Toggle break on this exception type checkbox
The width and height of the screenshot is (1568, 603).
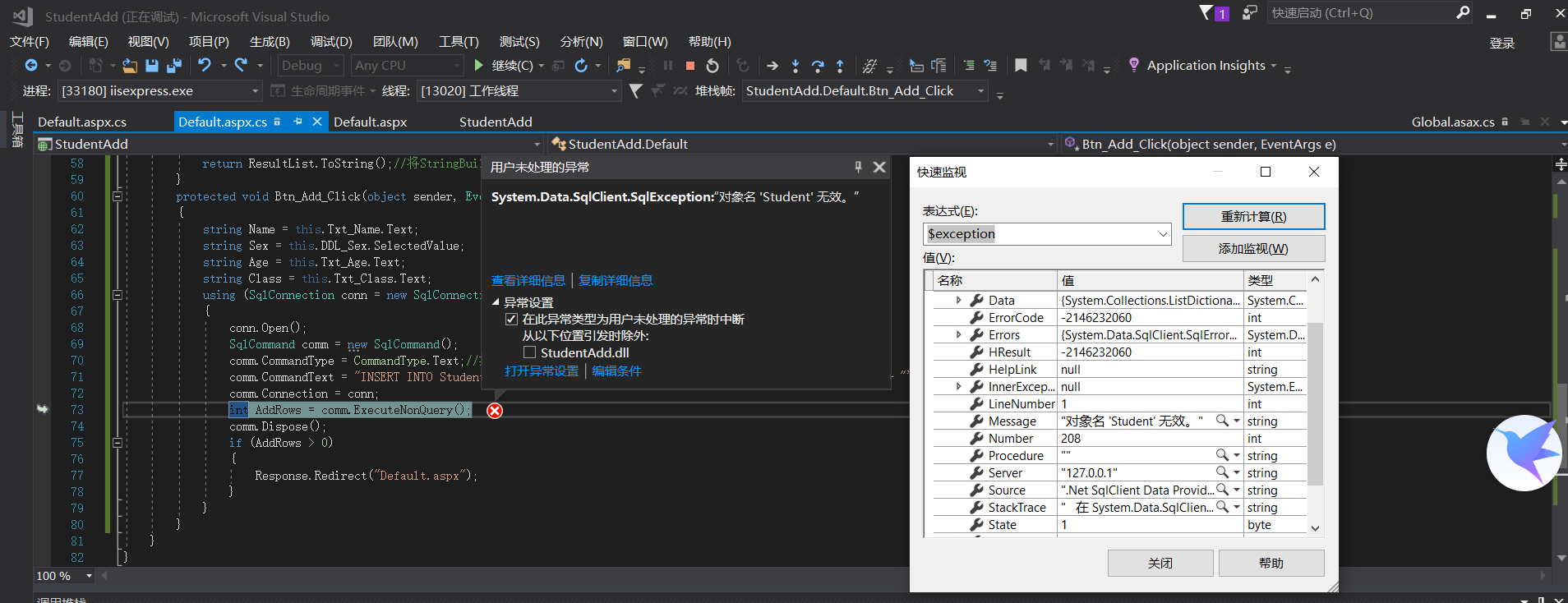point(511,319)
